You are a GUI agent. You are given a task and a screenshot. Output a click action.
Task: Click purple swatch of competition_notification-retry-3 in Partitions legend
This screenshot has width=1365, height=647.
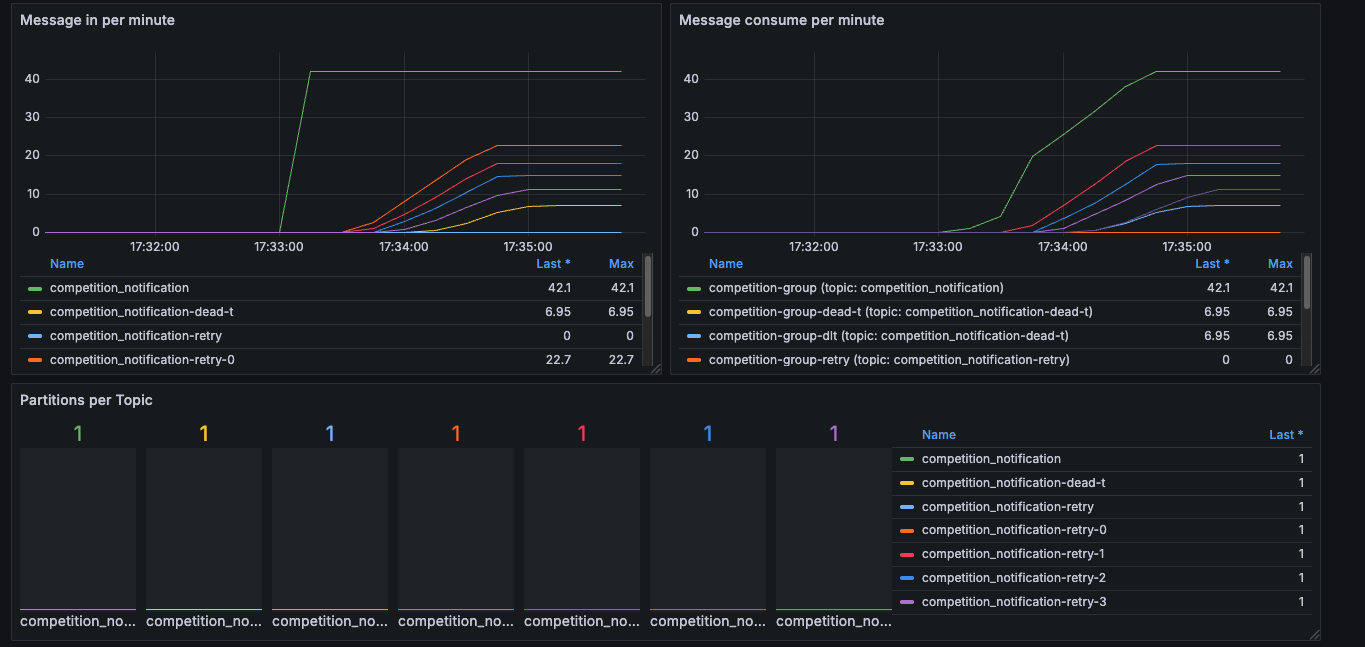(907, 602)
